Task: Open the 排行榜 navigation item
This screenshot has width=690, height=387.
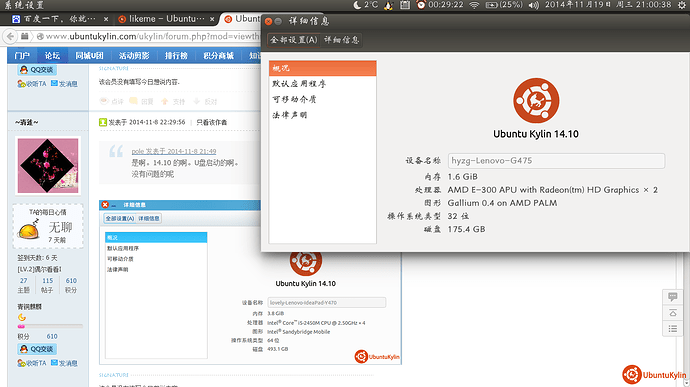Action: pos(176,55)
